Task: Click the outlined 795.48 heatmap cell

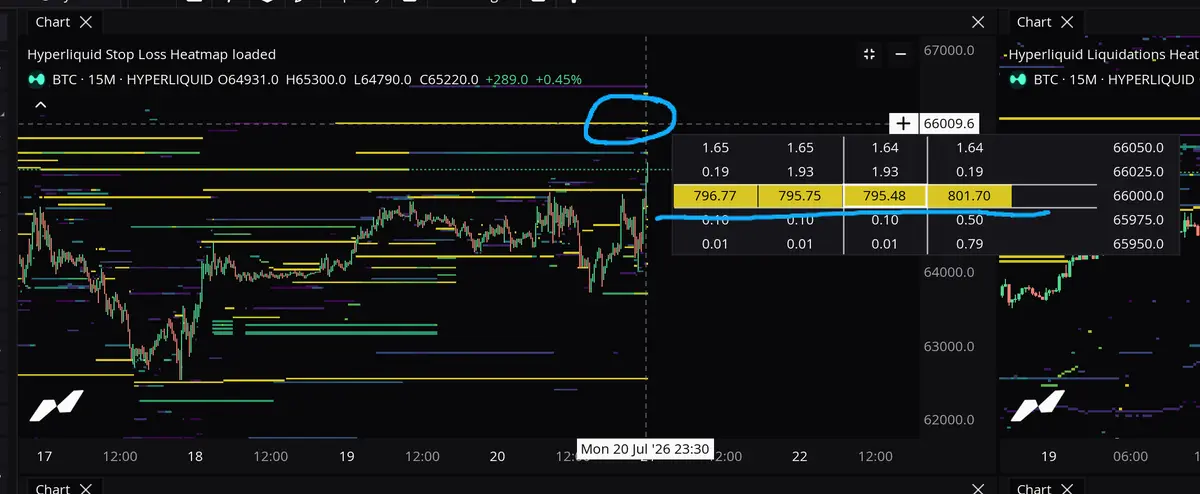Action: tap(885, 196)
